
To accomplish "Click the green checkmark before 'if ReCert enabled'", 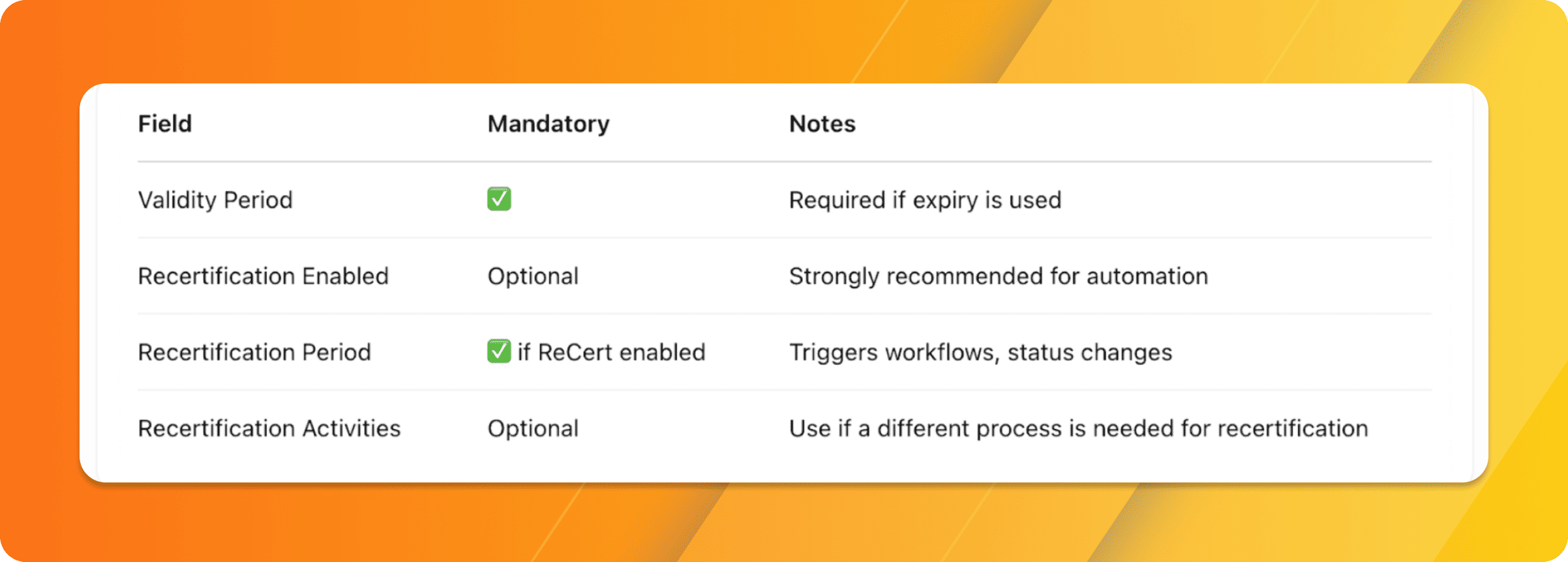I will [x=499, y=351].
